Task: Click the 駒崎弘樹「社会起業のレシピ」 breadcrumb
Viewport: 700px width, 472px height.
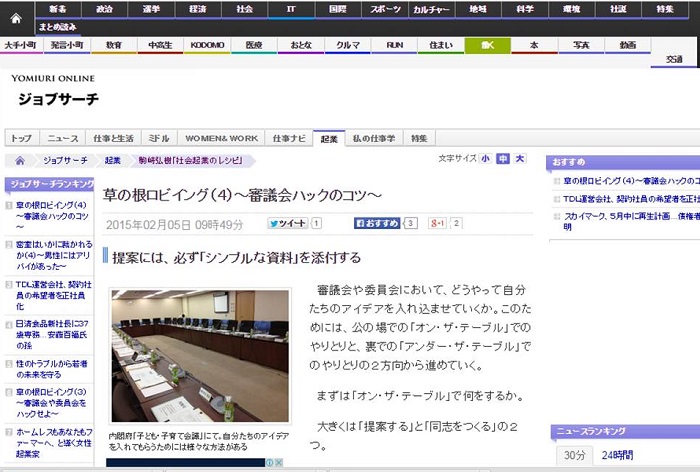Action: pos(190,161)
